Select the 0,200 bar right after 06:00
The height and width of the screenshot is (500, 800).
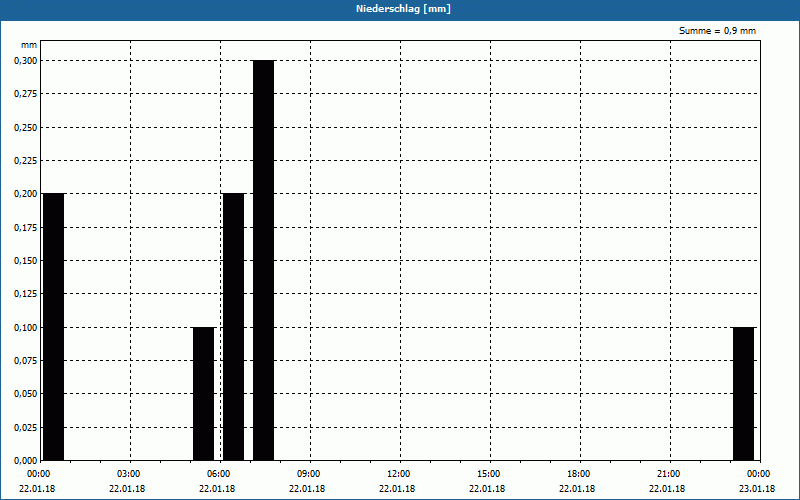tap(234, 327)
